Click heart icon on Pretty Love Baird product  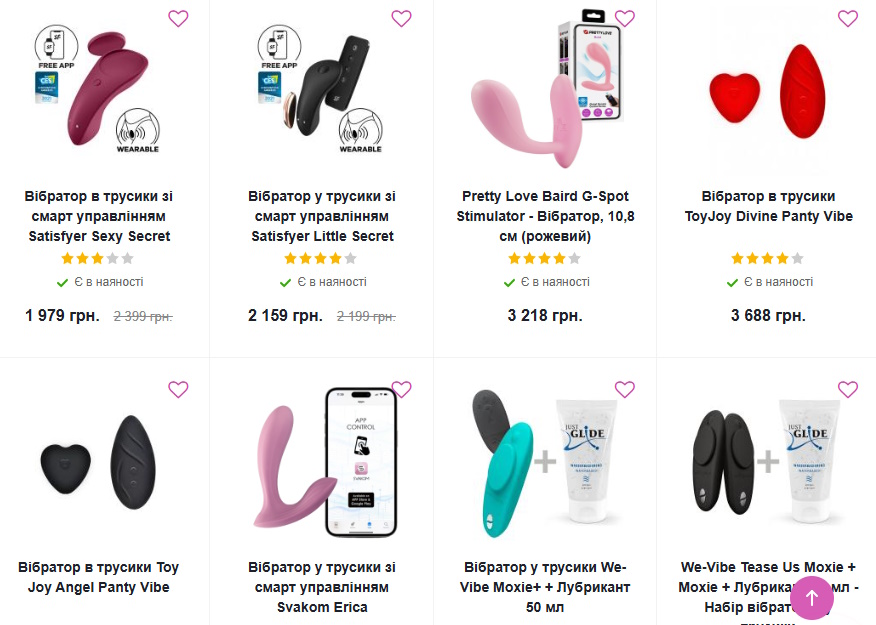click(x=625, y=18)
